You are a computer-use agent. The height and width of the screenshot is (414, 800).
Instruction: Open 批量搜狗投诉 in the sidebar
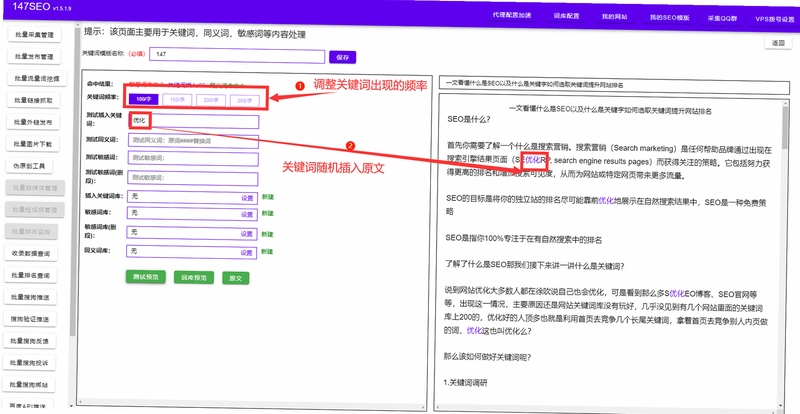point(30,363)
